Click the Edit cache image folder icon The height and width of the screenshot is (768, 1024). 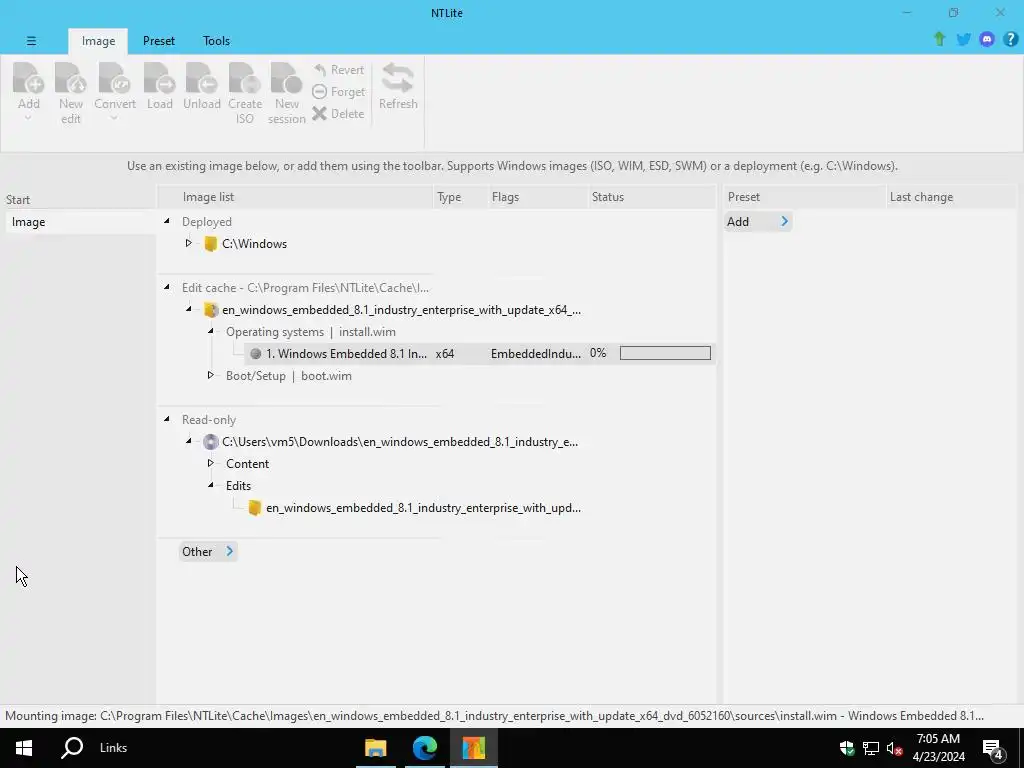(x=210, y=310)
